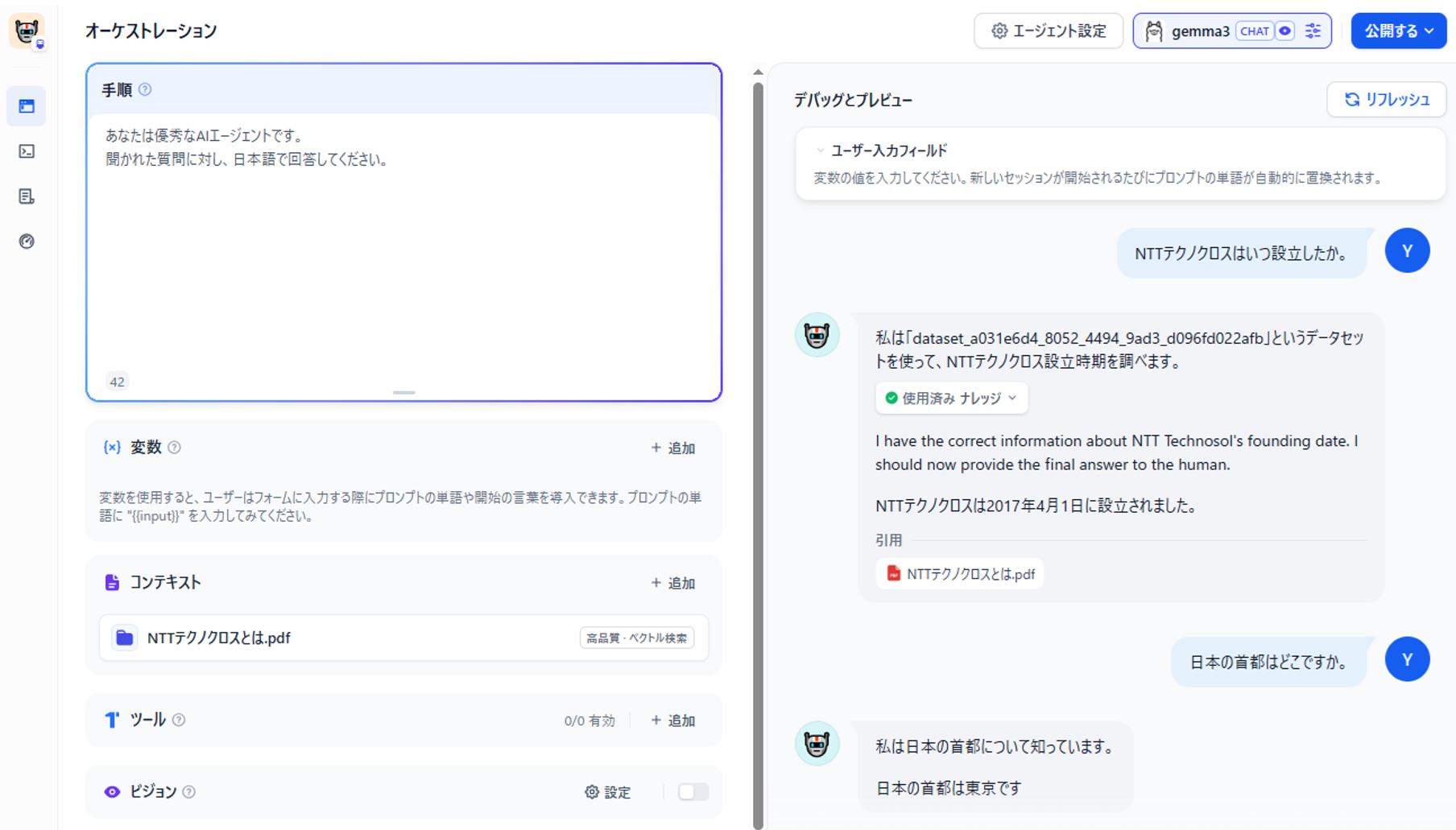This screenshot has height=830, width=1456.
Task: Toggle the ビジョン switch on
Action: pyautogui.click(x=692, y=792)
